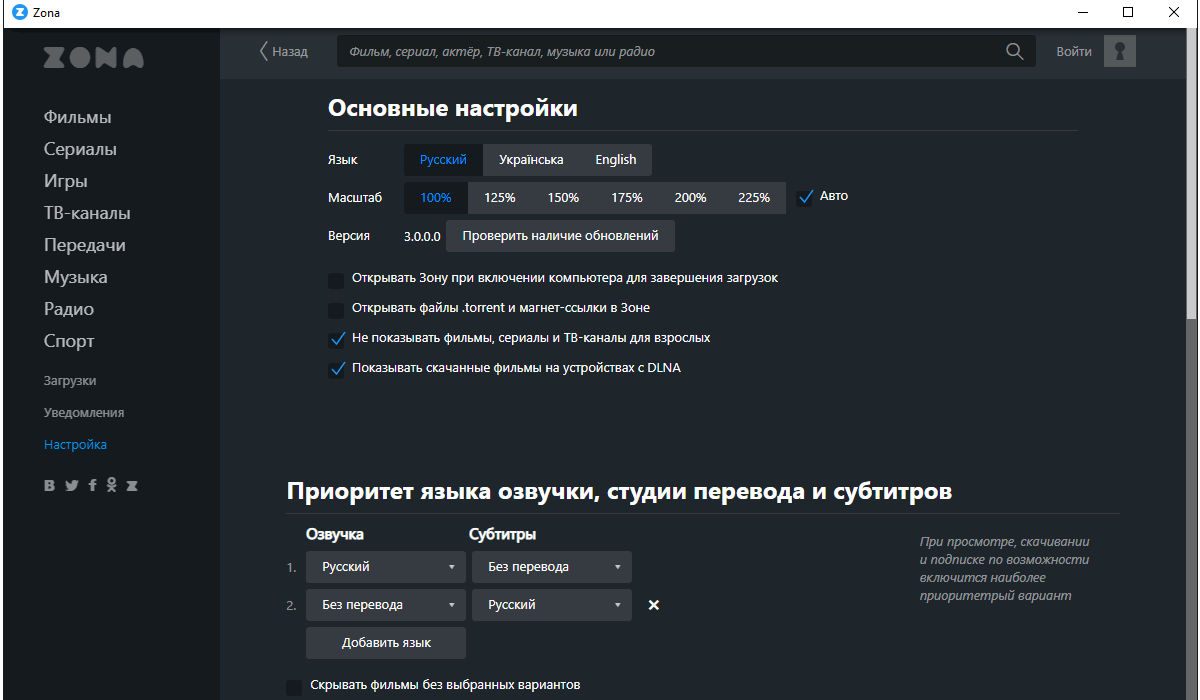Disable hiding adult films and channels
The image size is (1200, 700).
[336, 339]
